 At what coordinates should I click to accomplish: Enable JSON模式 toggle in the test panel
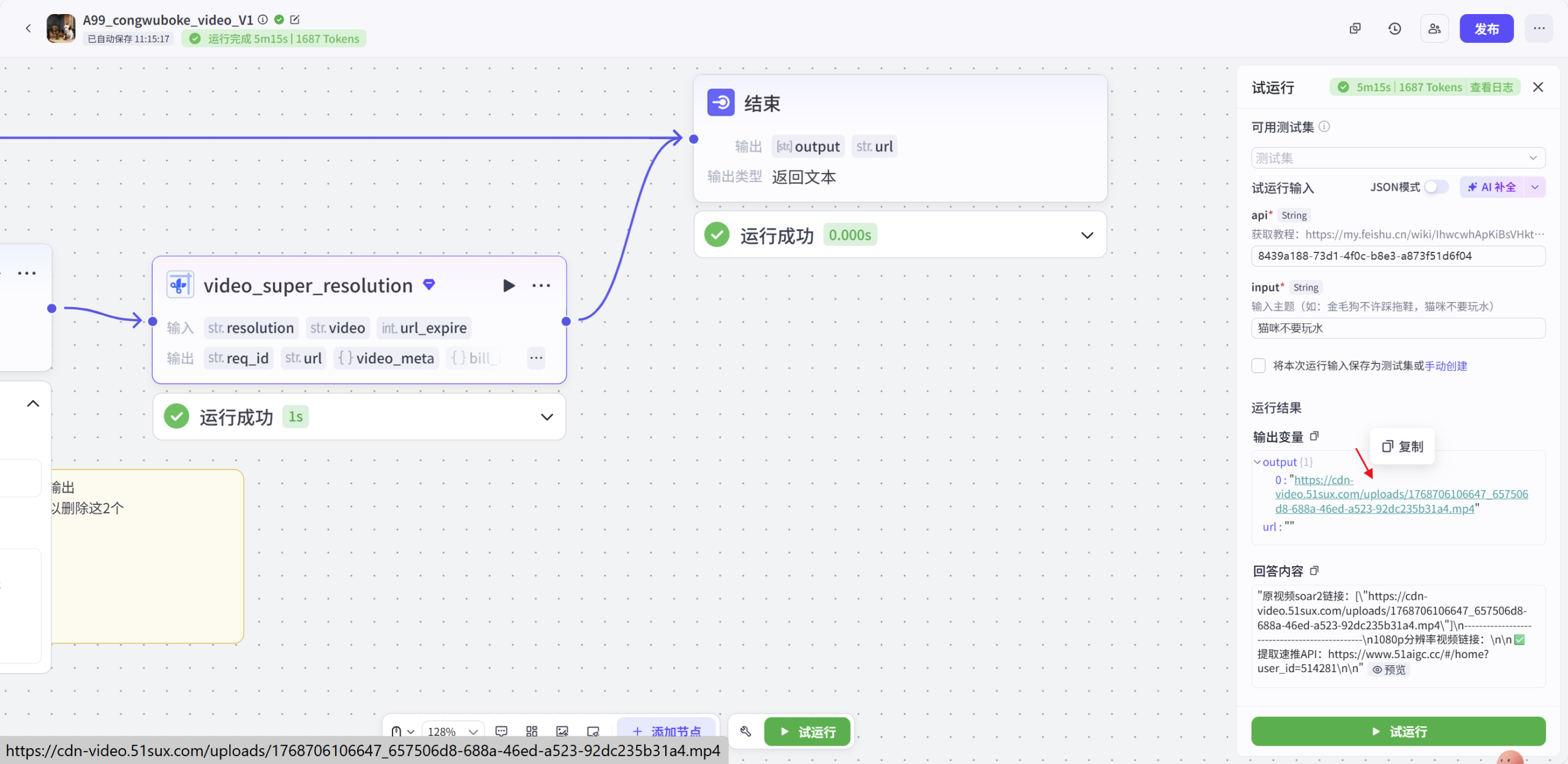(x=1435, y=187)
